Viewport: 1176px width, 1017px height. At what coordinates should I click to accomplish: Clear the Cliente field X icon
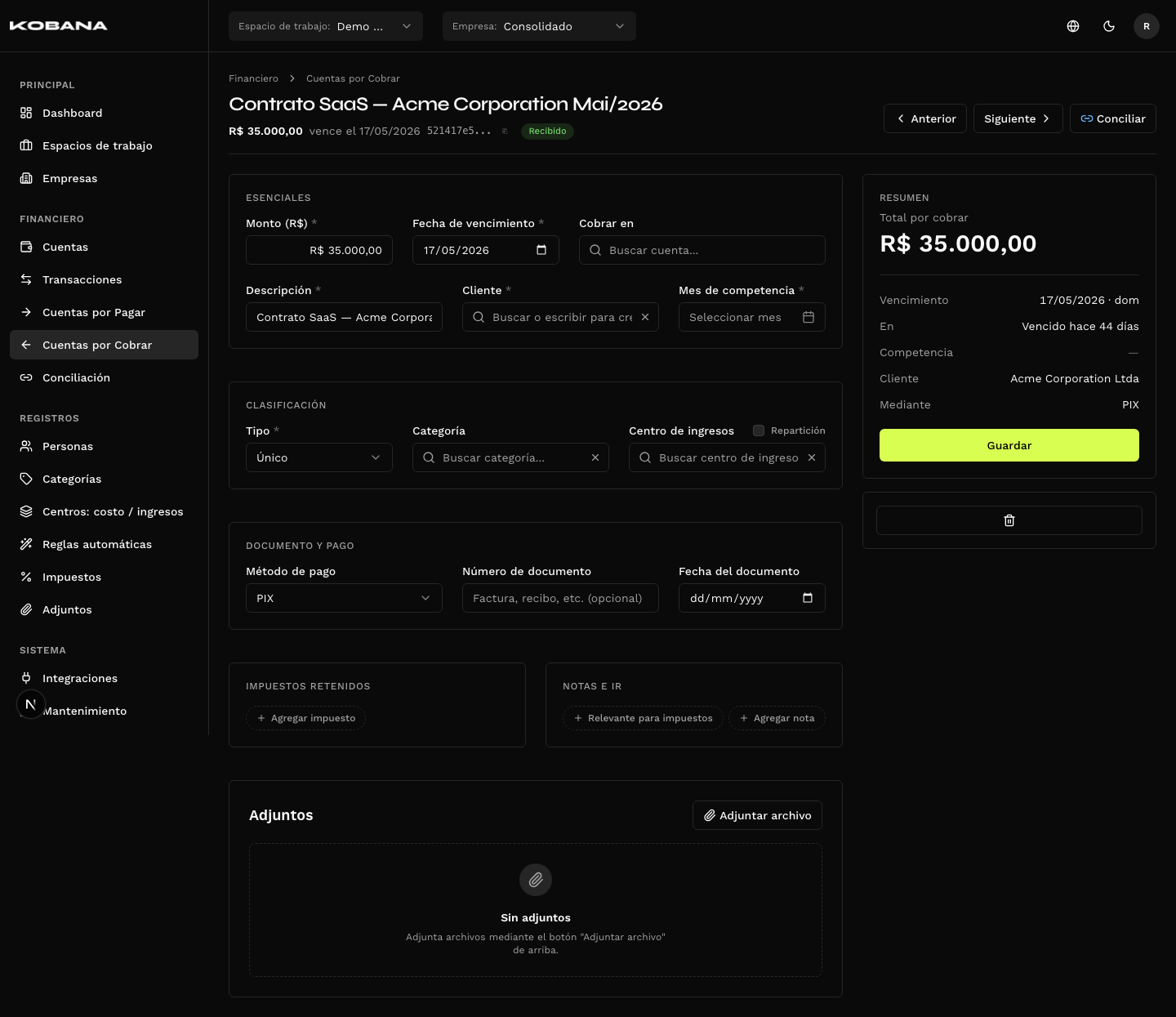(x=645, y=317)
